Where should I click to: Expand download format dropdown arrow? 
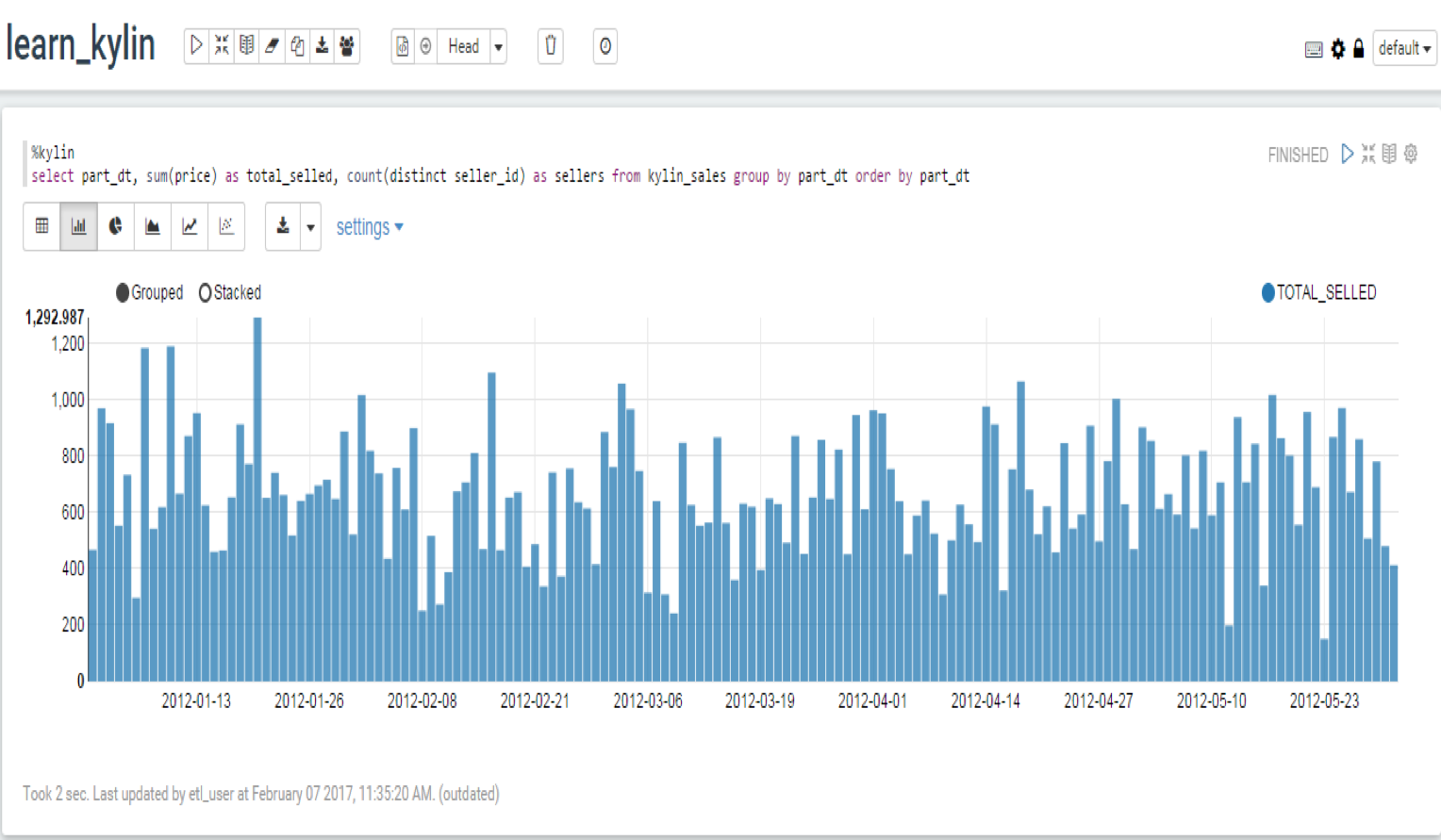(x=310, y=227)
